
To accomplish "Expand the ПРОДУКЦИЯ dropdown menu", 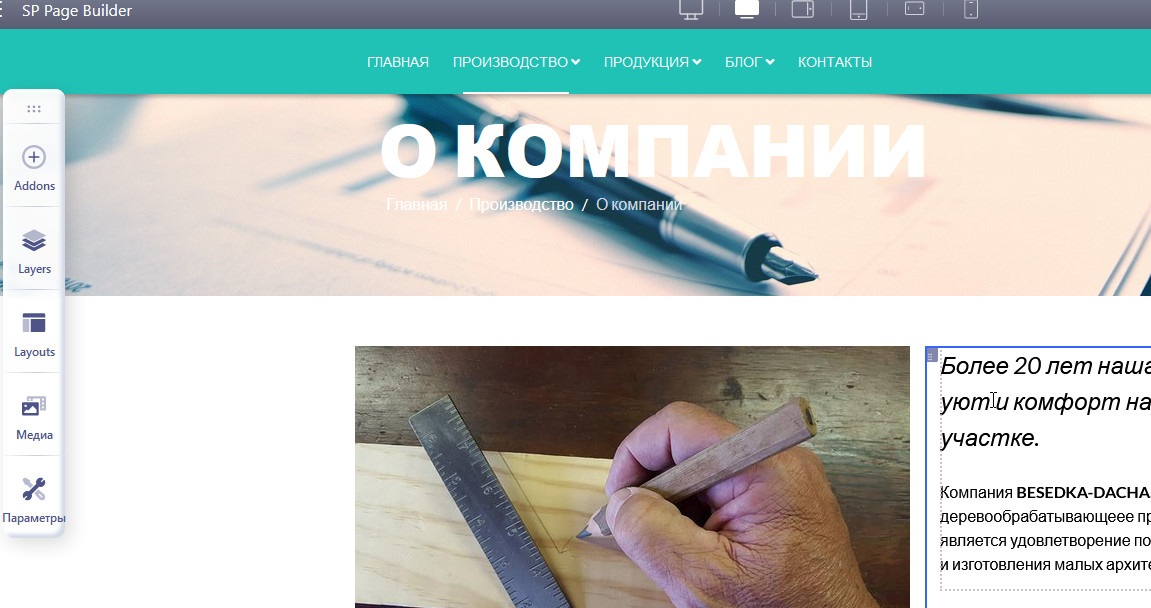I will [652, 62].
